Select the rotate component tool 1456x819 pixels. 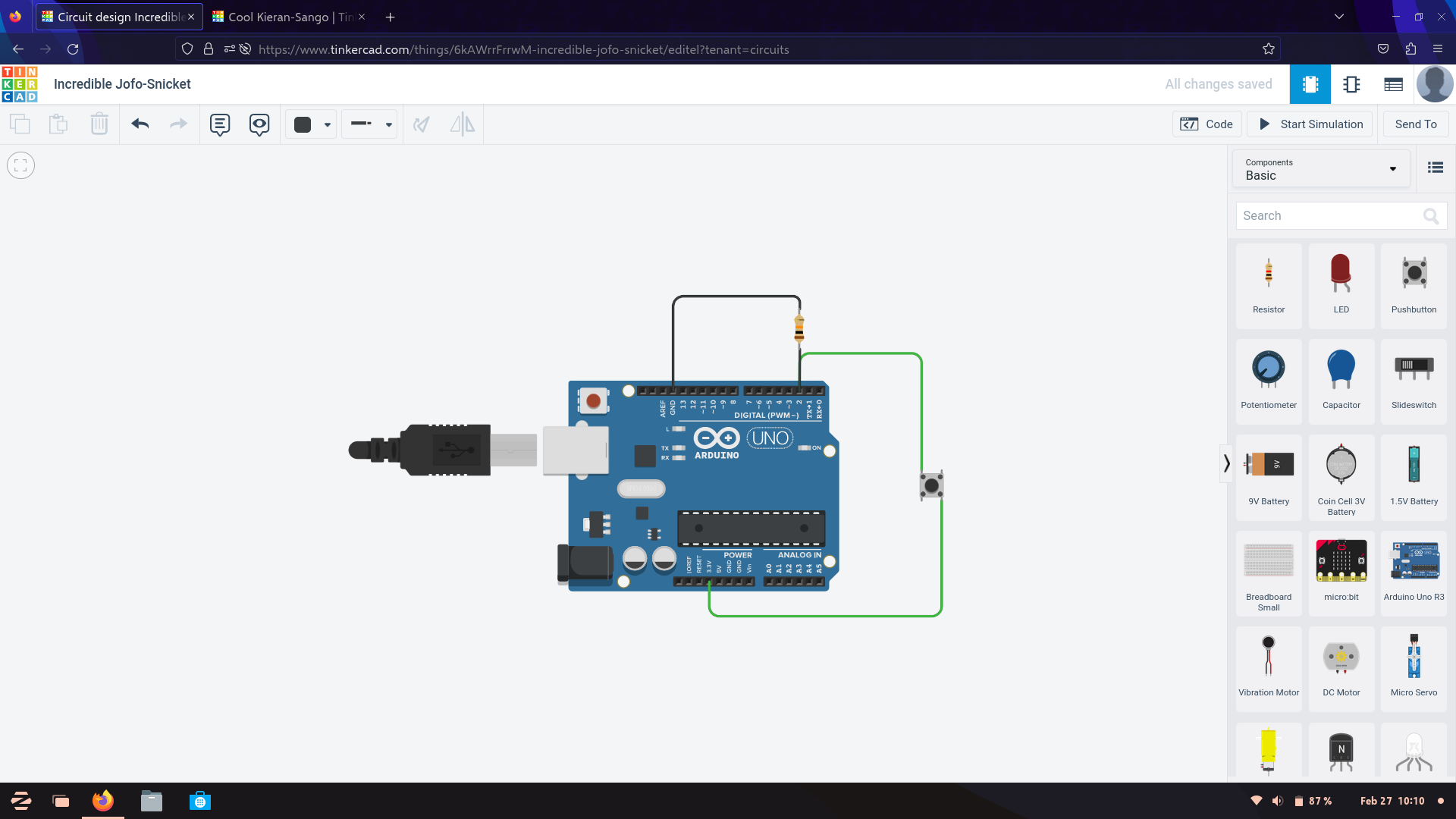tap(422, 124)
